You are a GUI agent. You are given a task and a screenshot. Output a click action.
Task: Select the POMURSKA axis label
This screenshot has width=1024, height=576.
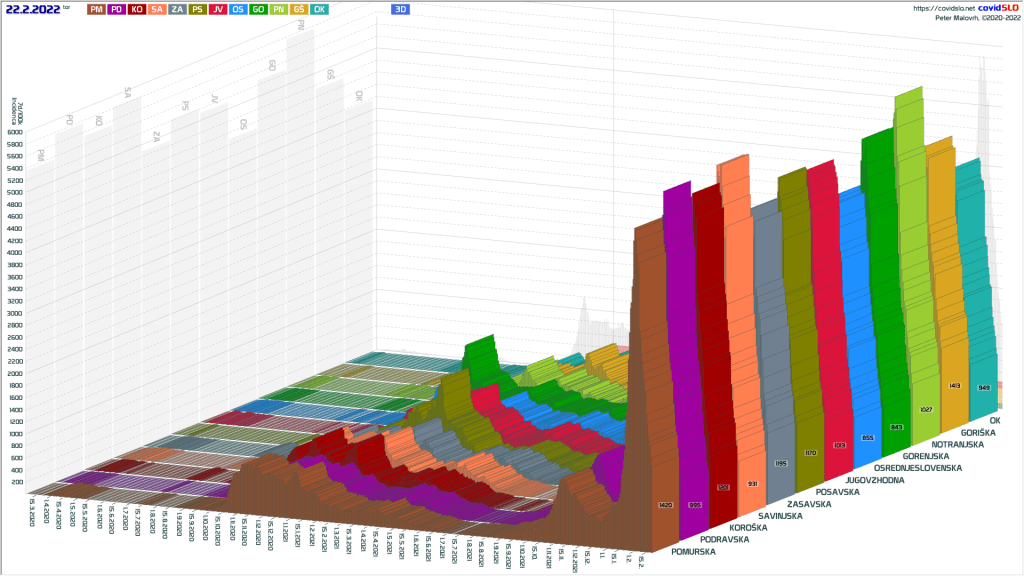(693, 551)
